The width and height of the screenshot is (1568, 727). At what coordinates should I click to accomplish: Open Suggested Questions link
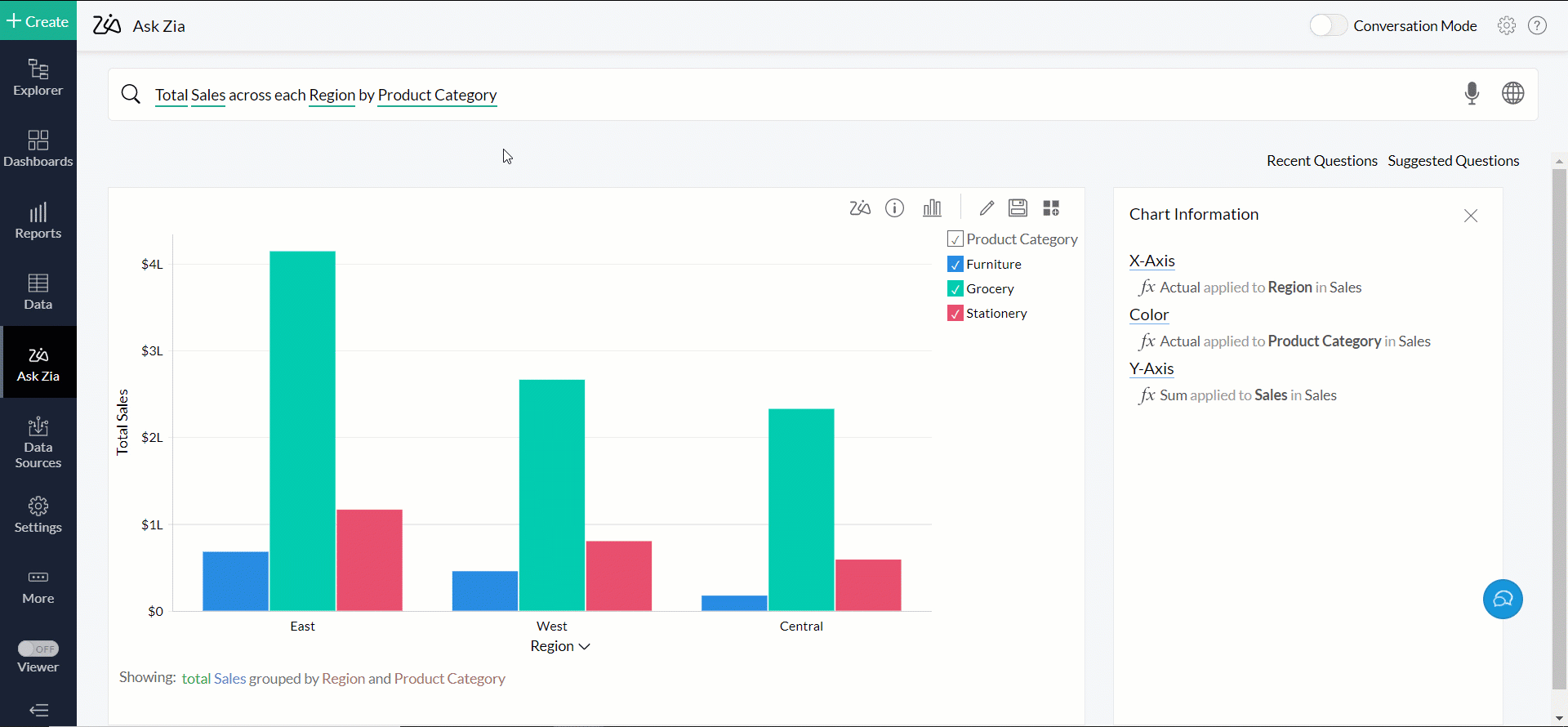1453,161
